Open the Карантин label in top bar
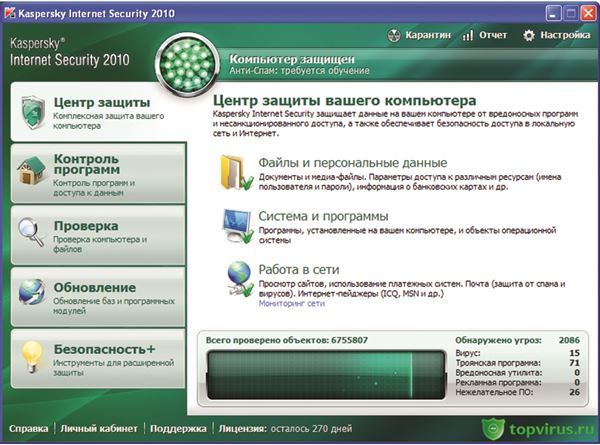Screen dimensions: 600x445 (x=428, y=35)
